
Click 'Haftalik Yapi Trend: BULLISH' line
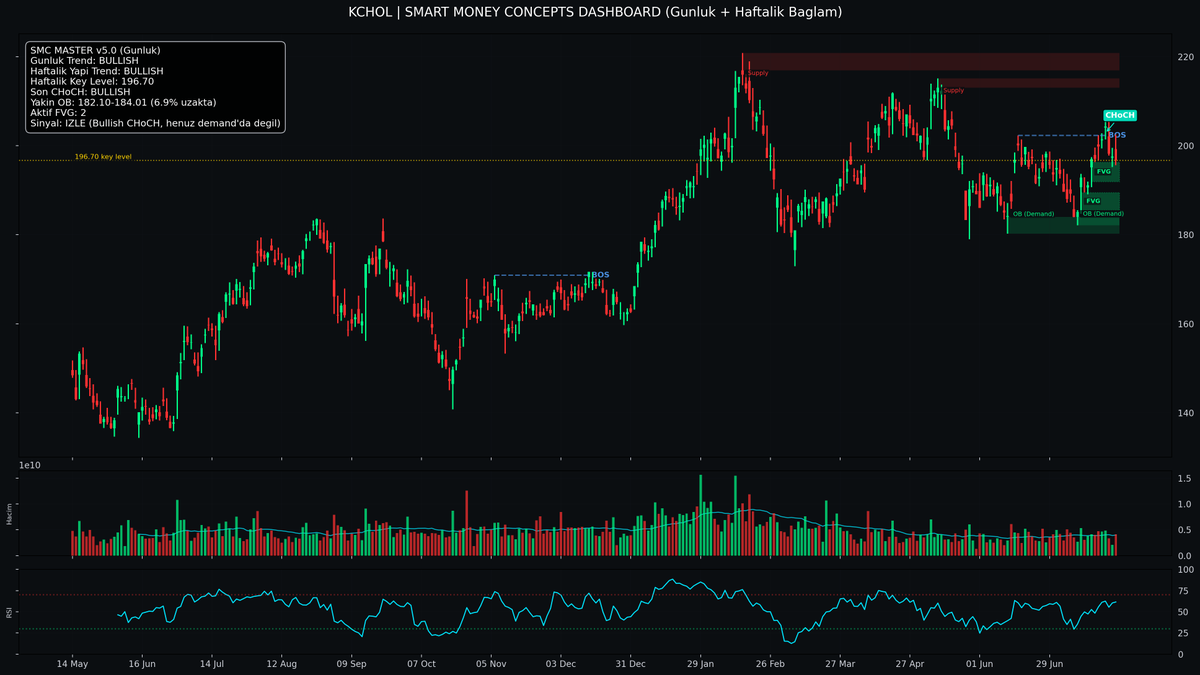point(97,71)
